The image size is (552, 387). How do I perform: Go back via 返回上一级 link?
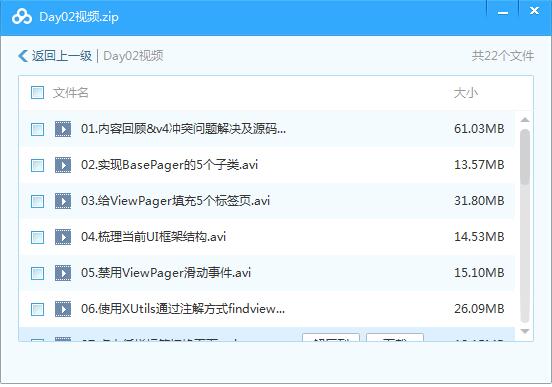pos(62,56)
